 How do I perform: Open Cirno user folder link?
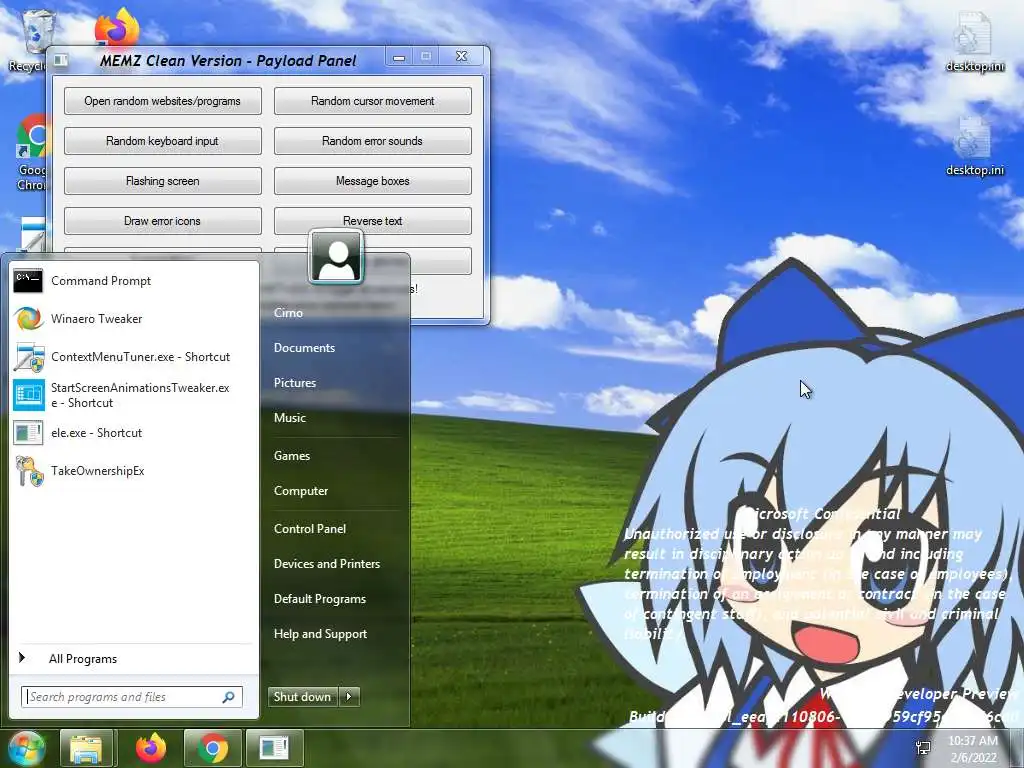click(x=288, y=313)
